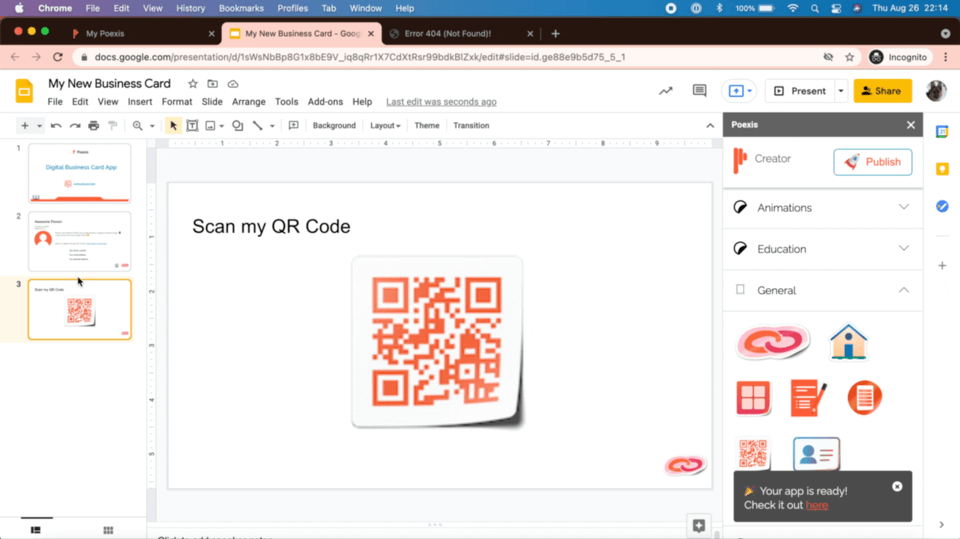Insert the house sticker from Poexis
This screenshot has height=539, width=960.
849,342
